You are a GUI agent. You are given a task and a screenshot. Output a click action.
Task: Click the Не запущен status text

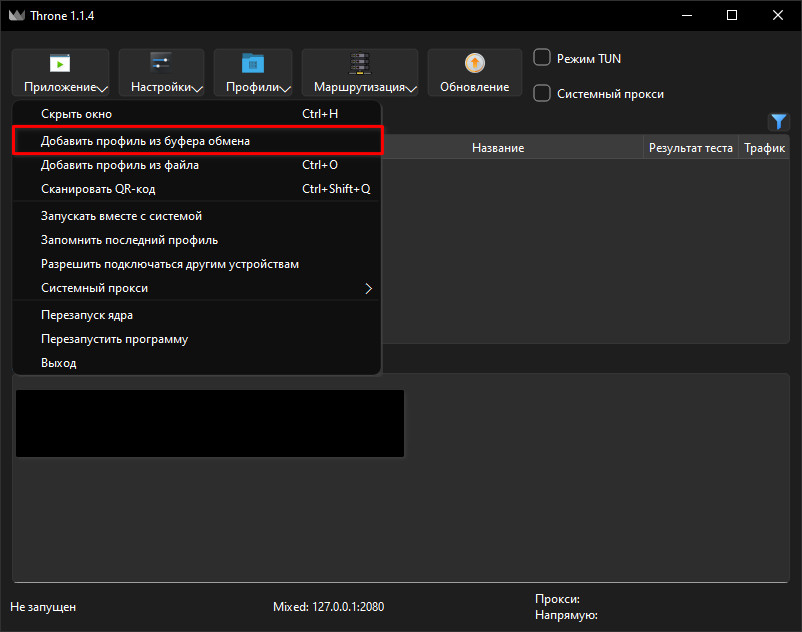click(43, 607)
